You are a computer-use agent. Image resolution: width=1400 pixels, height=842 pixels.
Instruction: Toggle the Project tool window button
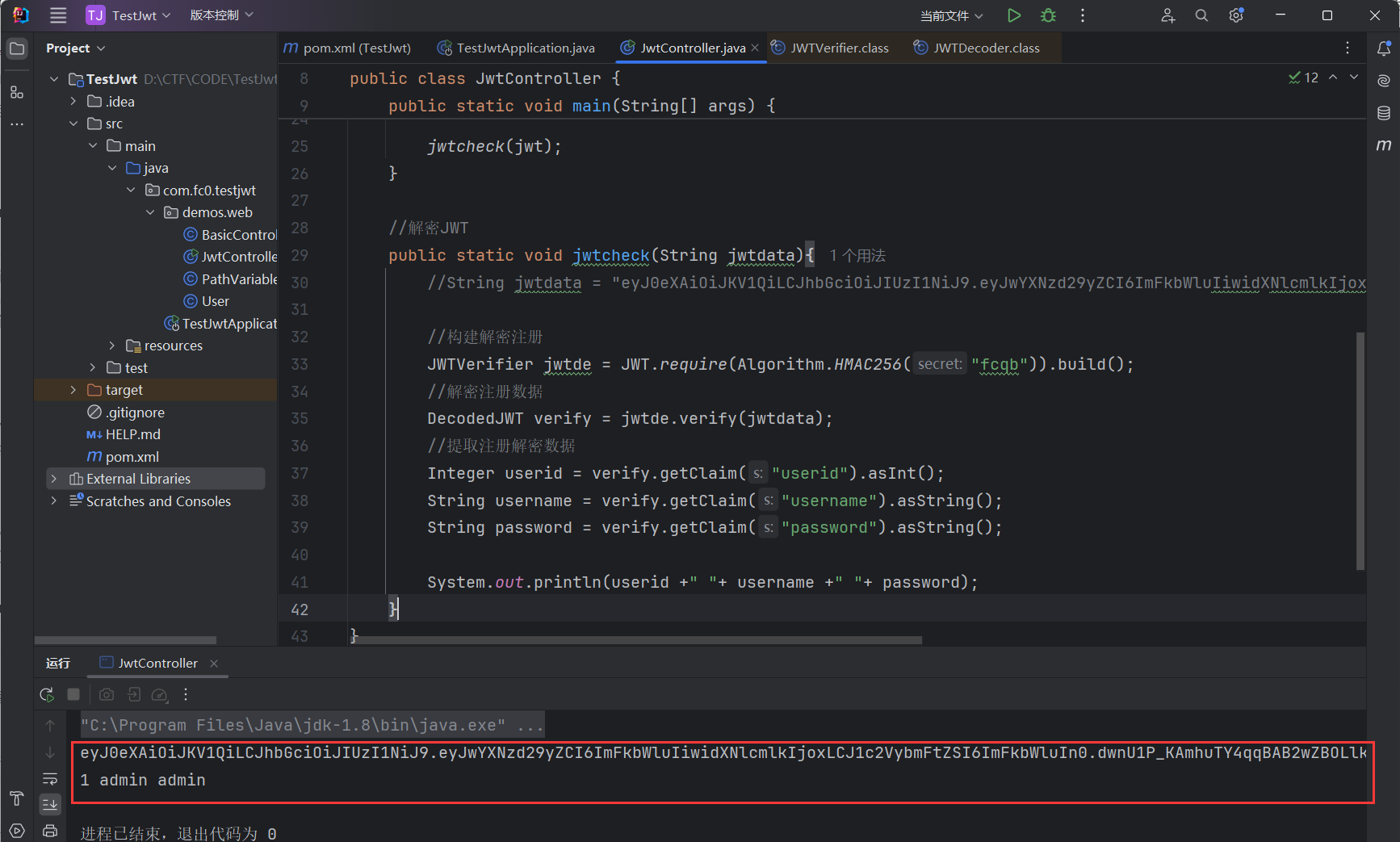pos(17,48)
